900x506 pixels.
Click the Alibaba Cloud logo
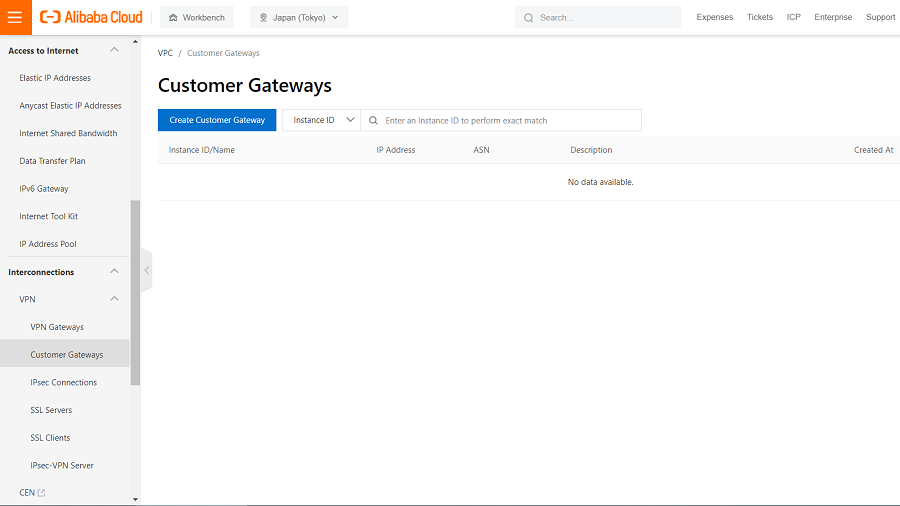click(x=91, y=17)
